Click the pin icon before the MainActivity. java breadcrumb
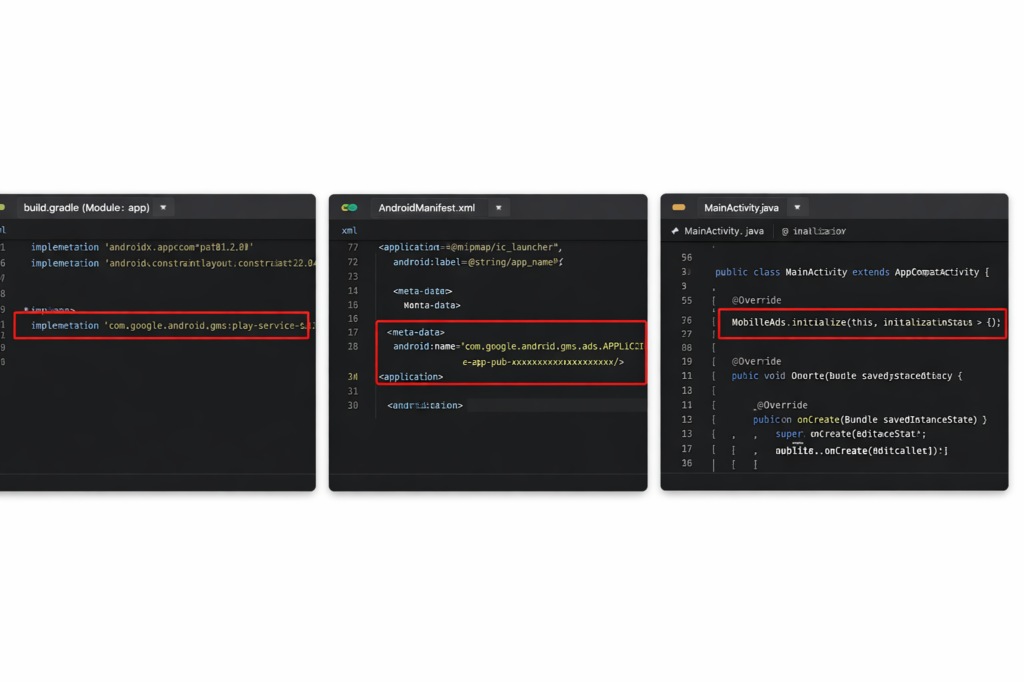Viewport: 1024px width, 683px height. 675,231
